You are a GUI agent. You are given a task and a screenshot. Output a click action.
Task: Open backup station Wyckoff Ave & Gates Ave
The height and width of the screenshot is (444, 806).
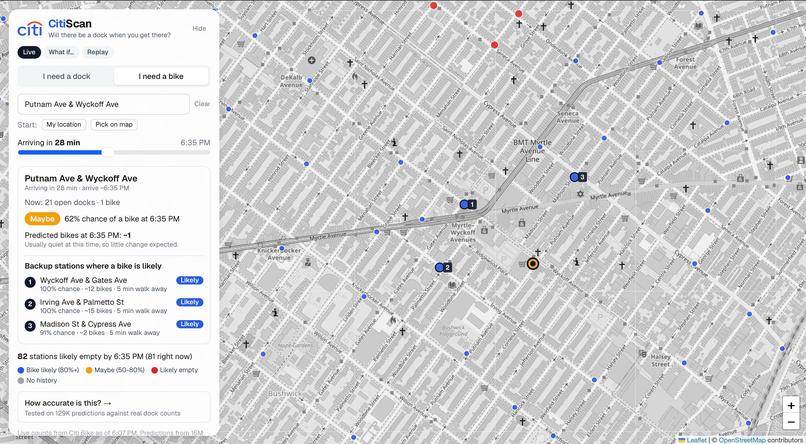114,284
